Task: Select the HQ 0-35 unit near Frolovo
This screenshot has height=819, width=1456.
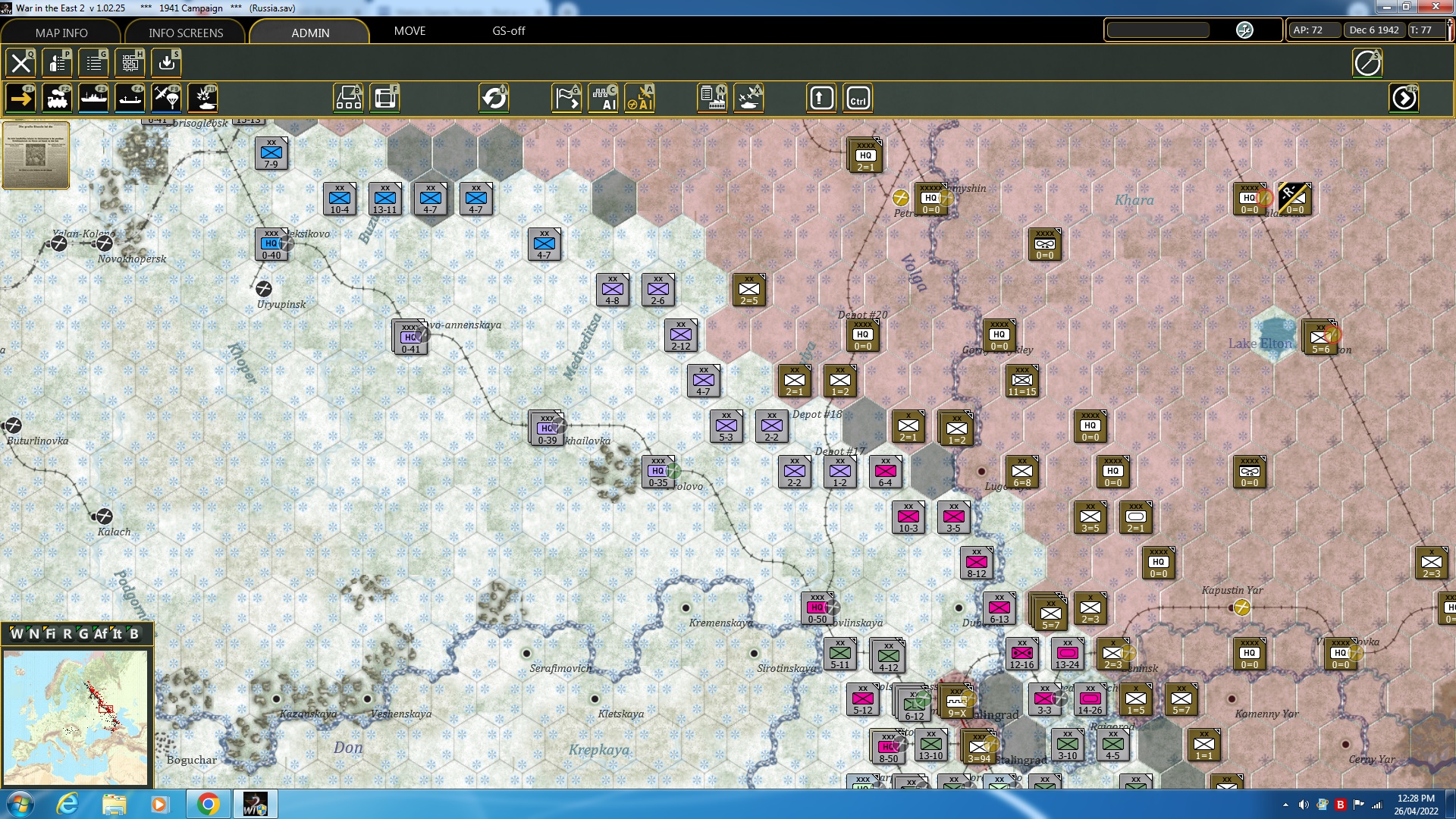Action: tap(658, 472)
